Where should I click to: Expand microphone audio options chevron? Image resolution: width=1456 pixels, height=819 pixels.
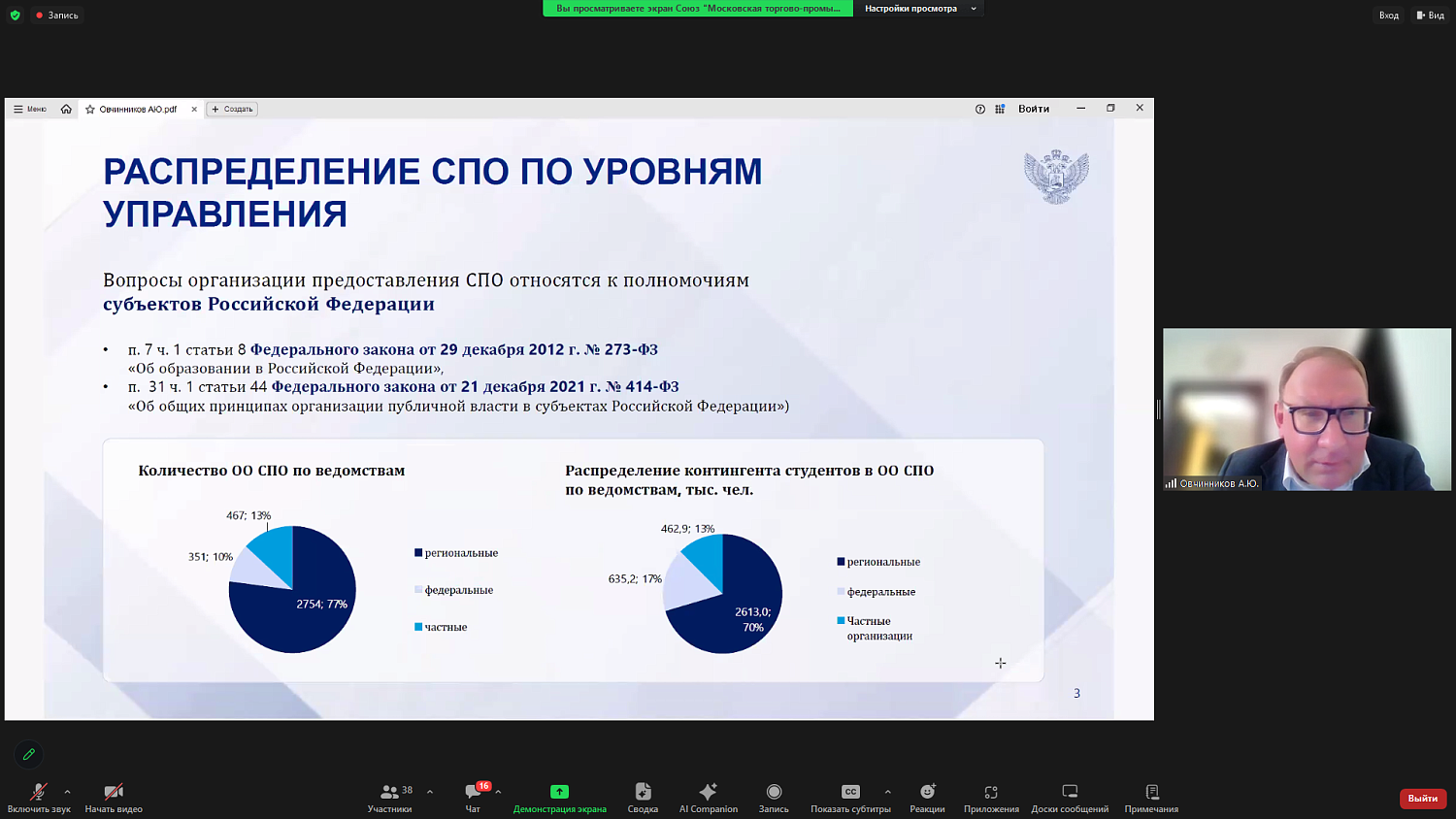tap(66, 791)
